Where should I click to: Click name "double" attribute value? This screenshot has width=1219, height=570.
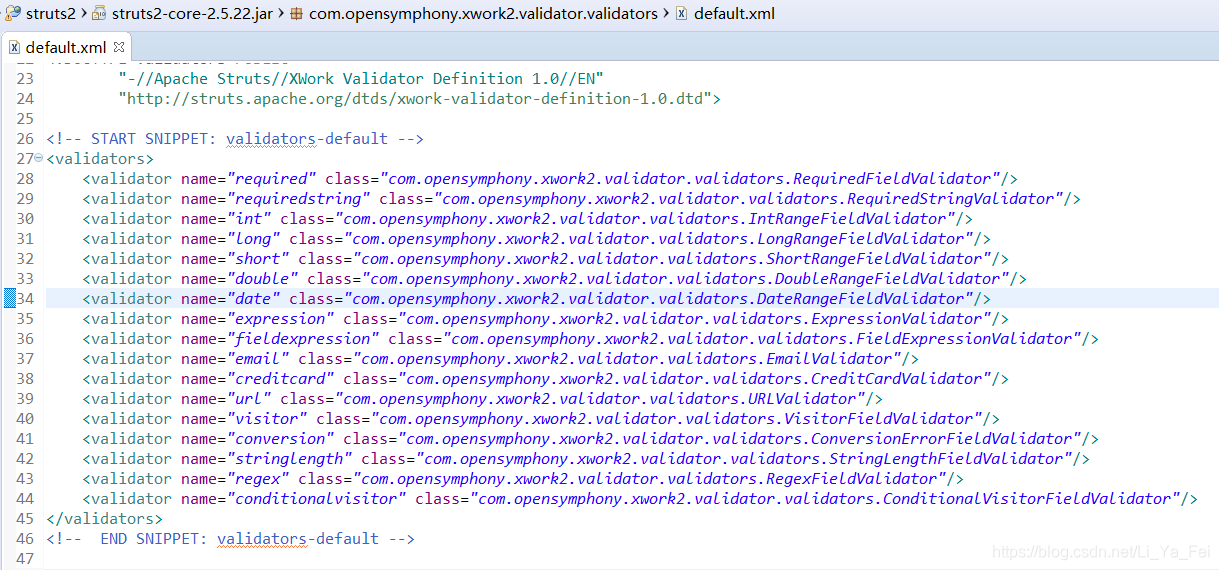[263, 278]
